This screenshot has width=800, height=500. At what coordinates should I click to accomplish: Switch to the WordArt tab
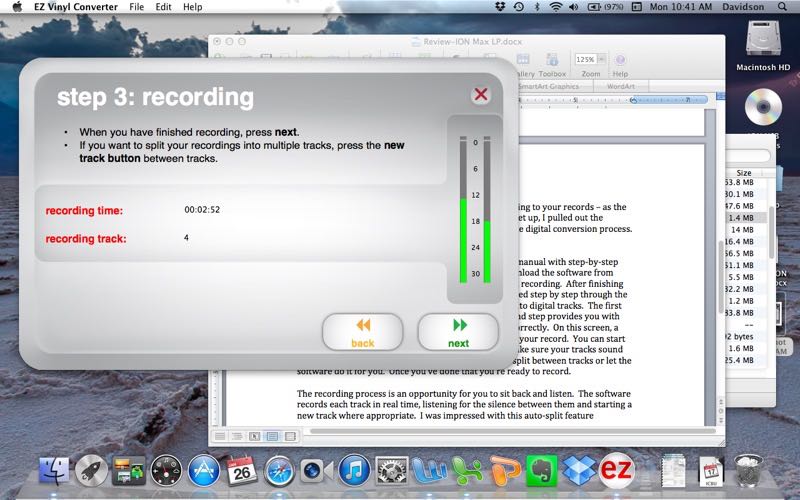tap(620, 86)
